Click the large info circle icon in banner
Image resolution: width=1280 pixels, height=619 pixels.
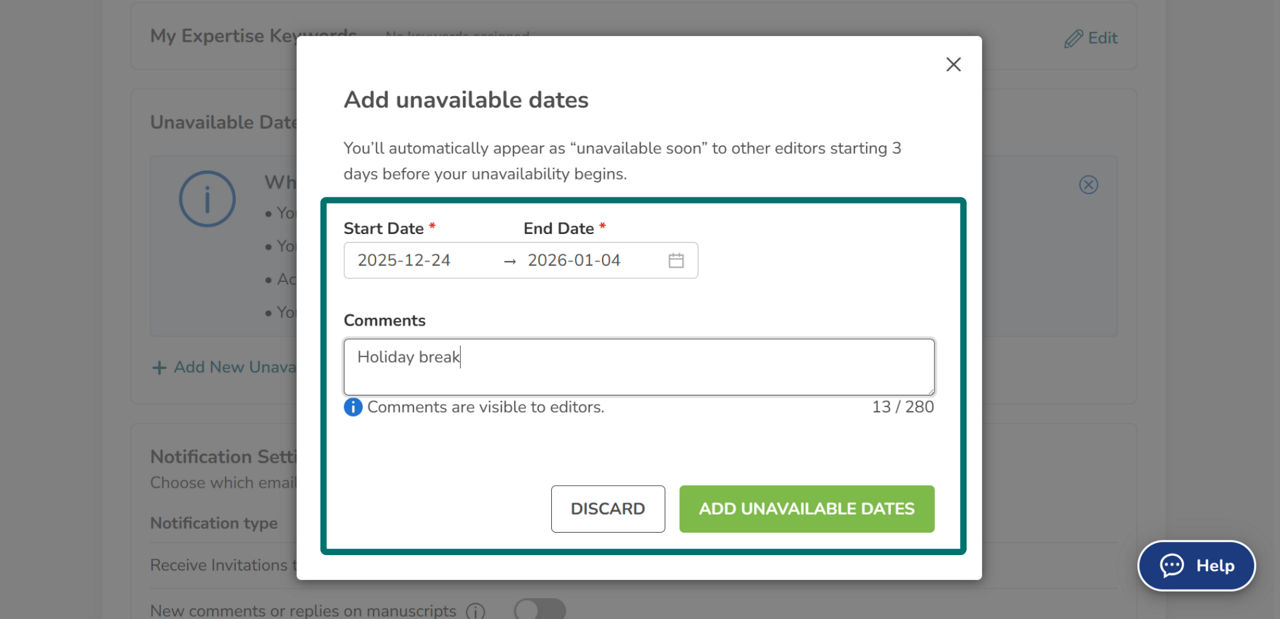207,199
